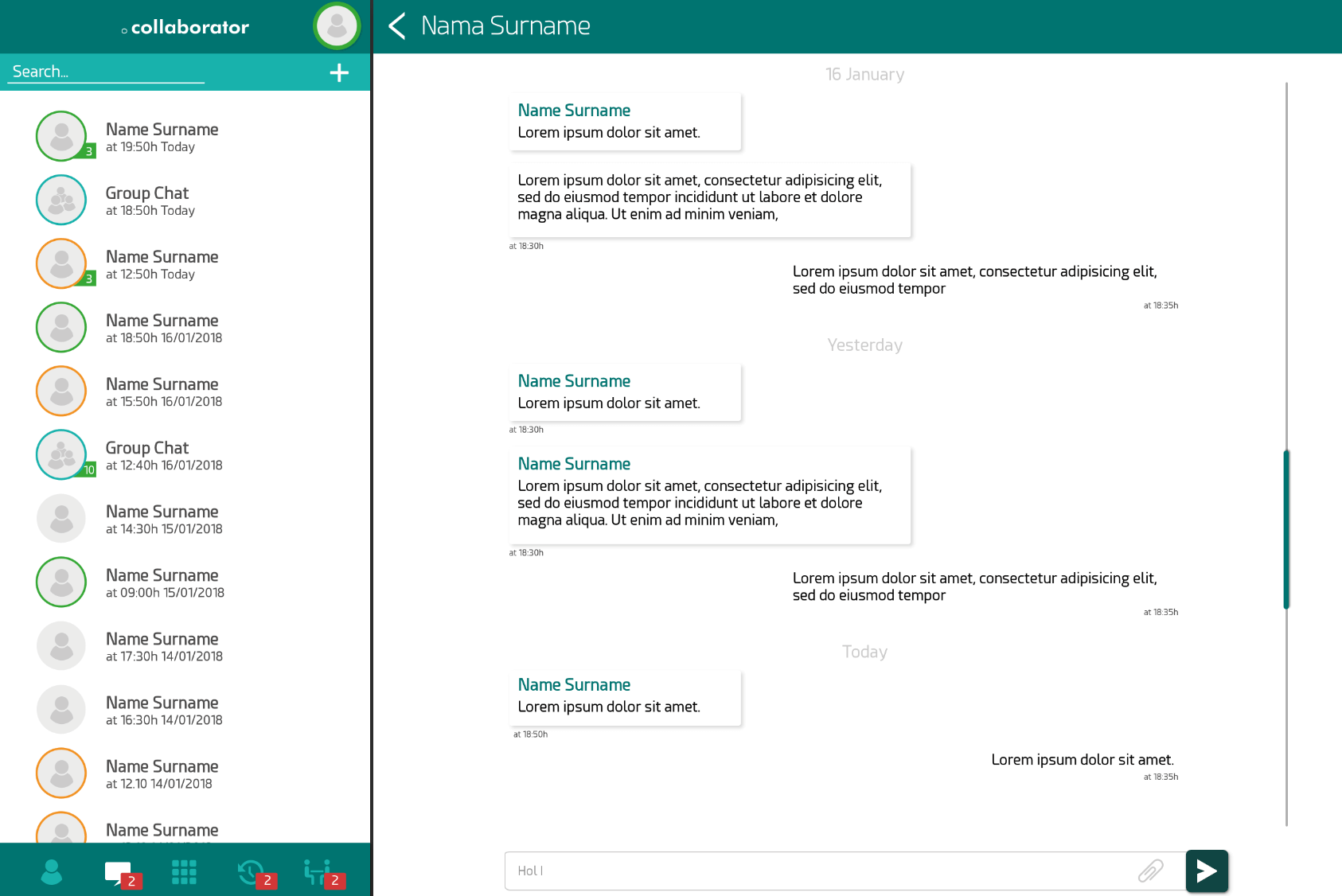Switch to the chat messages tab
The image size is (1342, 896).
pyautogui.click(x=118, y=872)
